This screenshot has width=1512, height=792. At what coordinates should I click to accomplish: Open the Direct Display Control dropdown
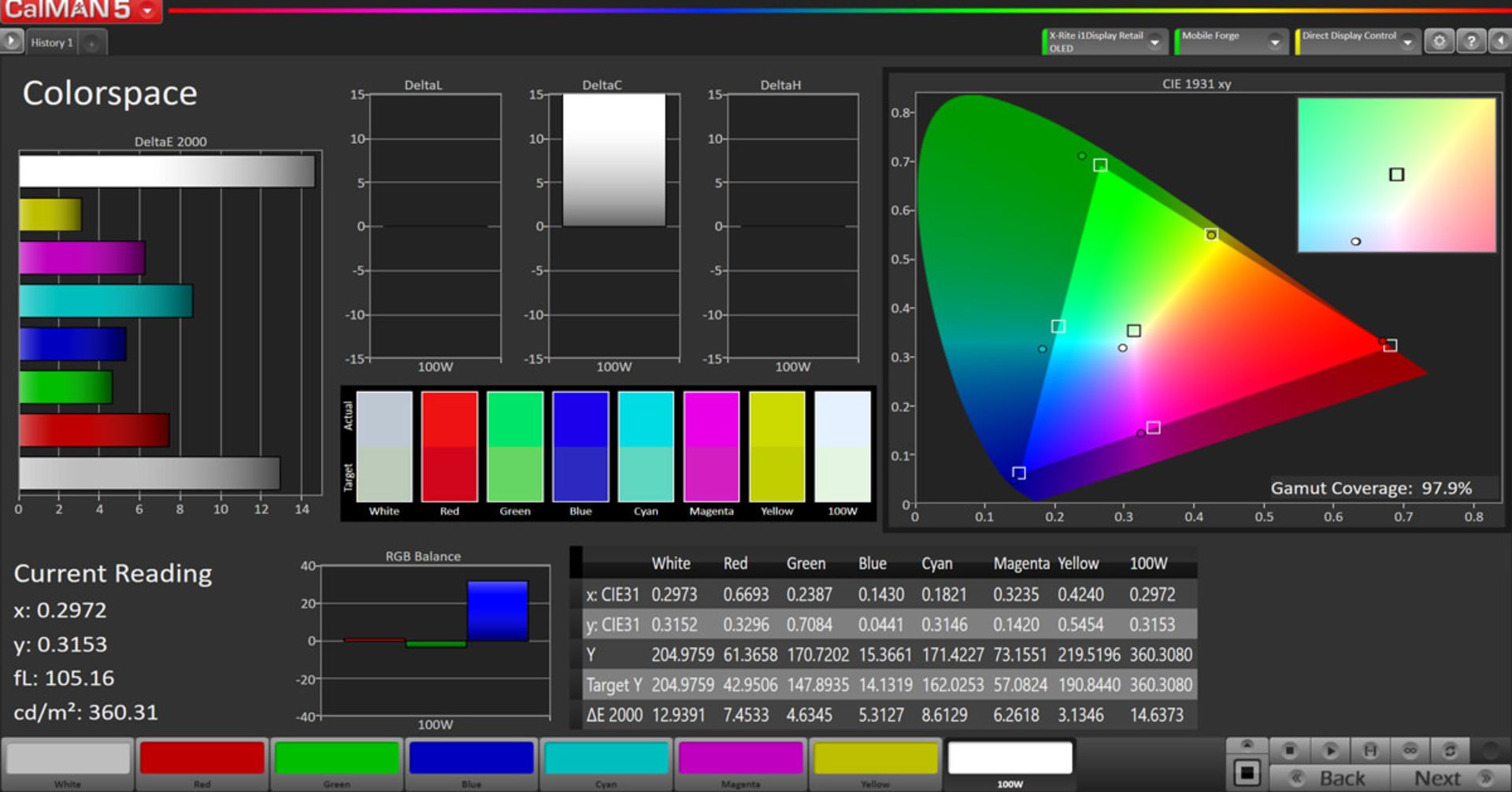[1409, 42]
